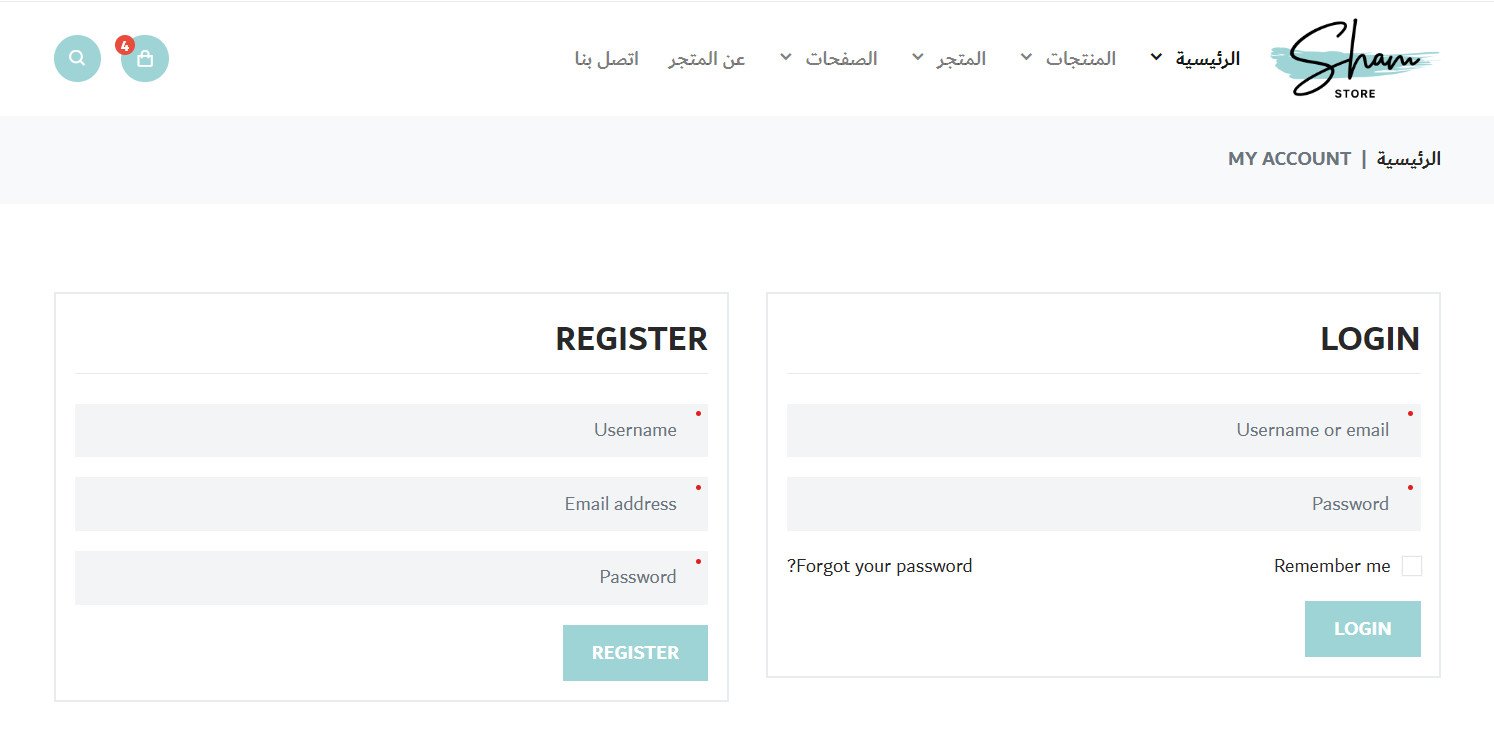This screenshot has height=729, width=1494.
Task: Open the shopping cart icon
Action: tap(145, 59)
